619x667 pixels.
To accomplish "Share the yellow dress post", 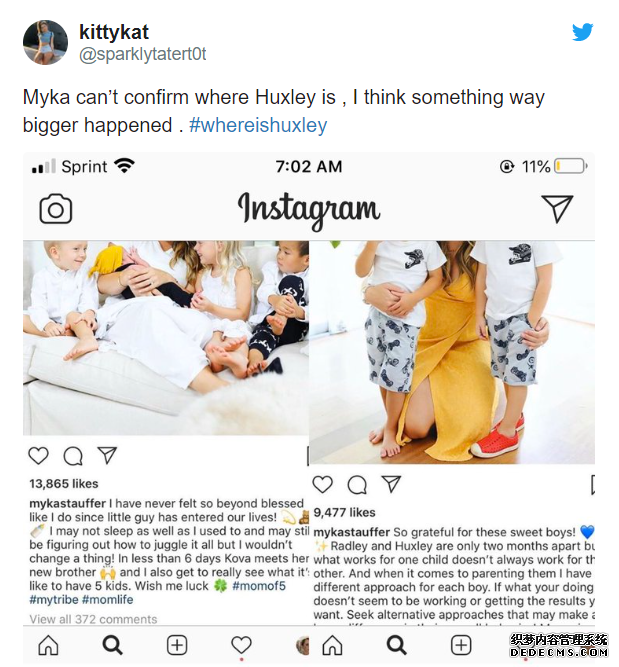I will (x=390, y=484).
